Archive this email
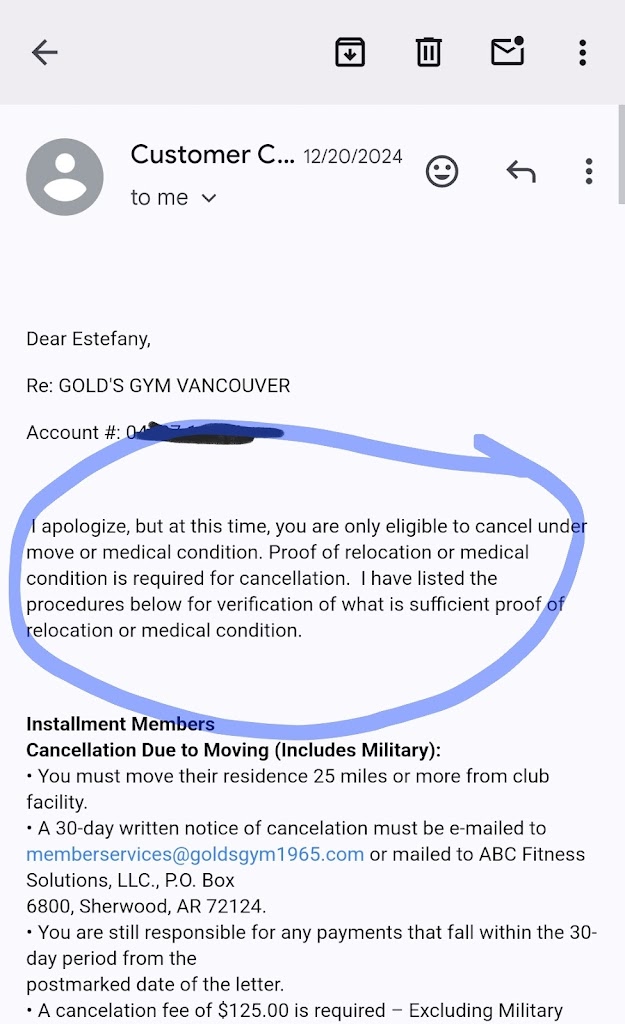The width and height of the screenshot is (625, 1024). click(349, 52)
